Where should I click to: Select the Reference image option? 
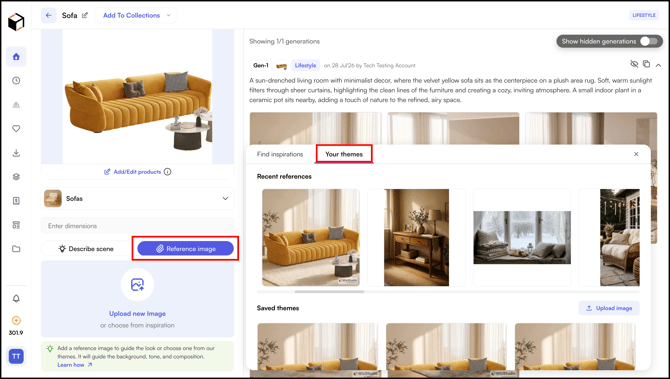(185, 249)
